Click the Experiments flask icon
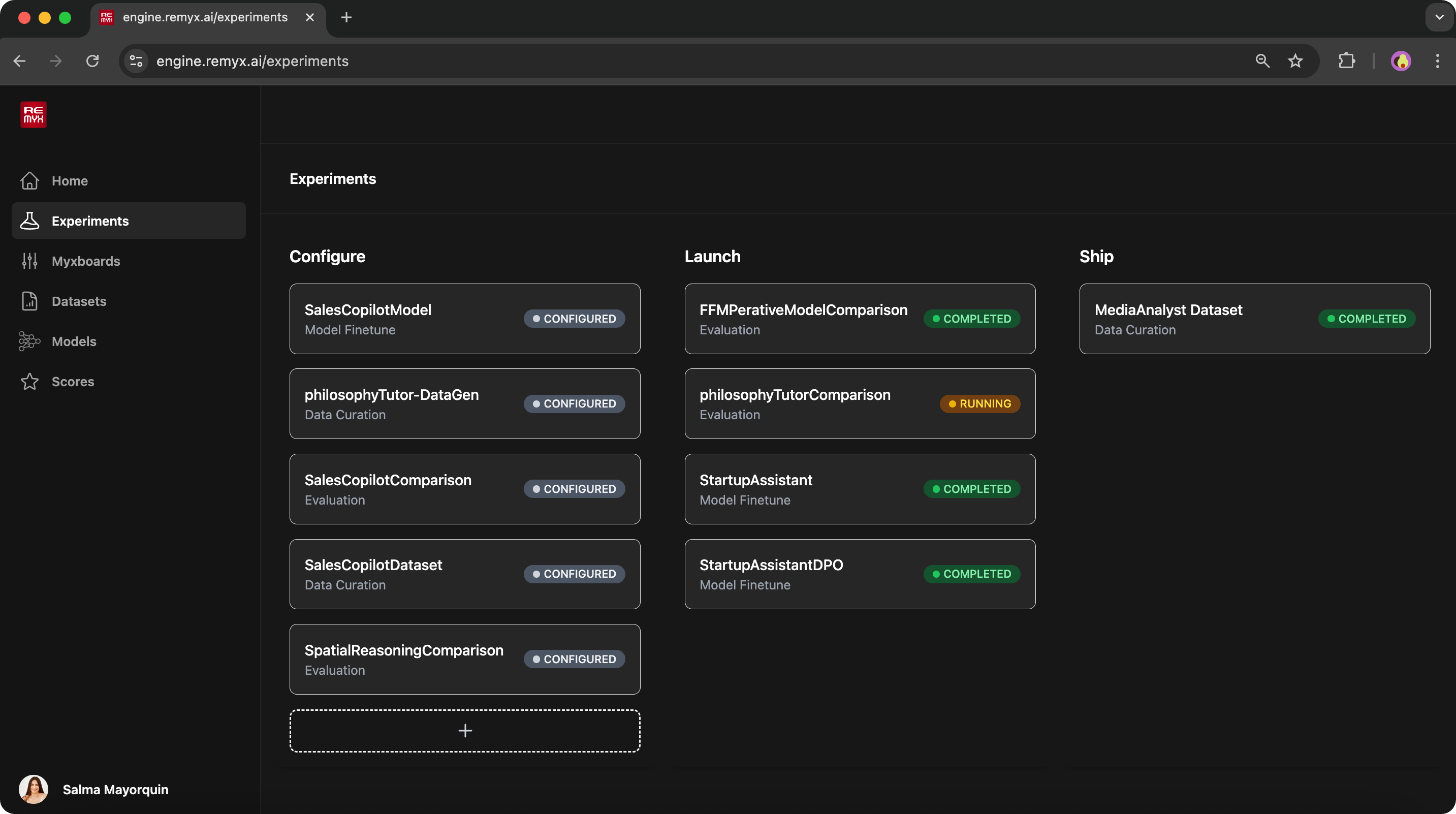1456x814 pixels. pos(29,221)
